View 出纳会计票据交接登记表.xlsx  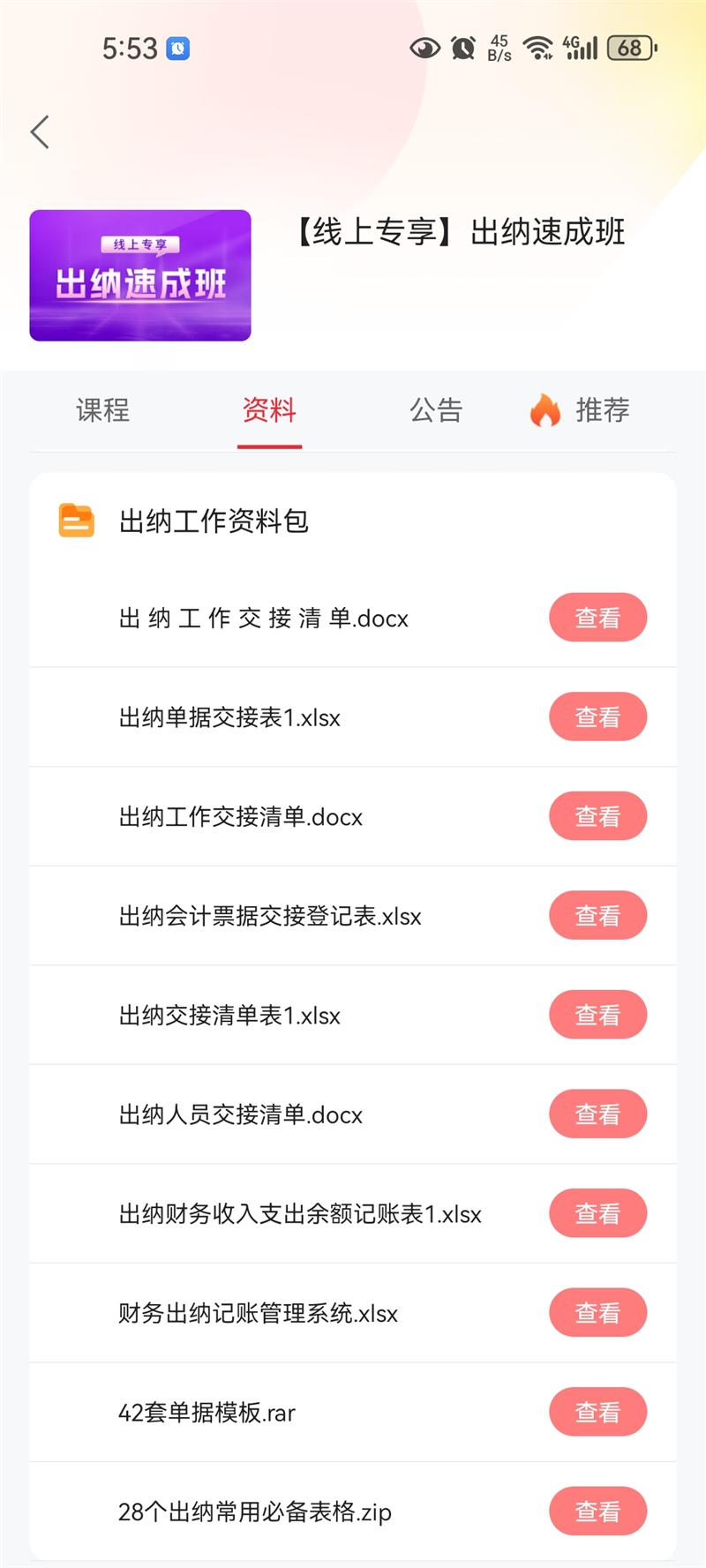click(x=597, y=916)
